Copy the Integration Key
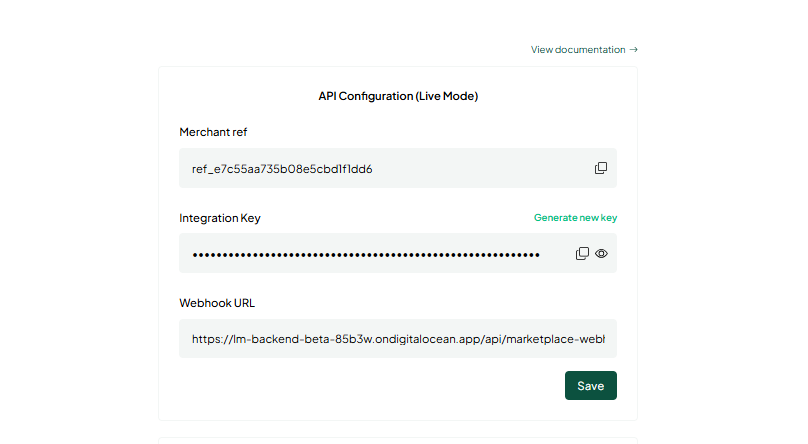The height and width of the screenshot is (444, 808). 582,253
